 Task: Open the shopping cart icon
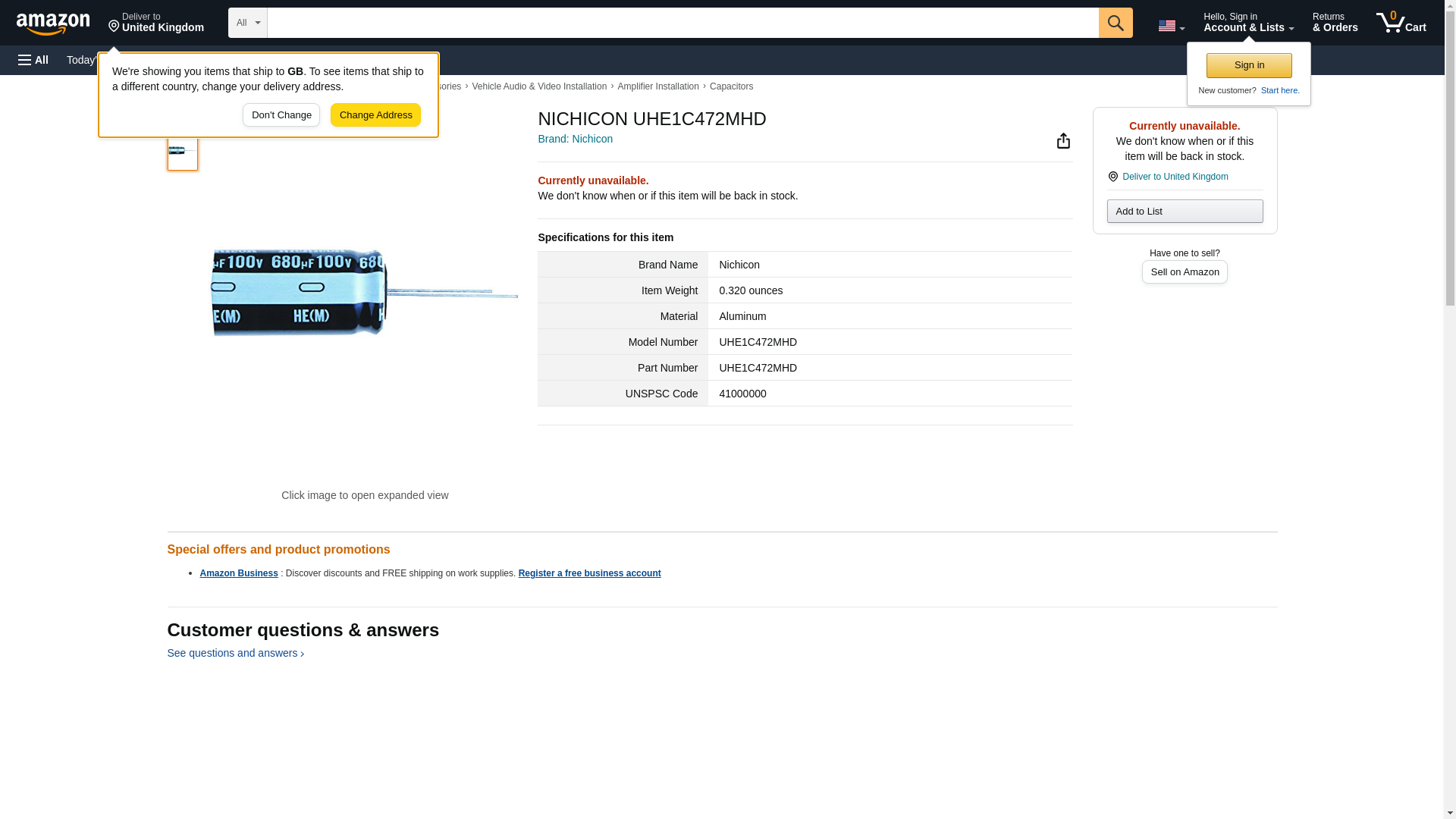pyautogui.click(x=1401, y=23)
